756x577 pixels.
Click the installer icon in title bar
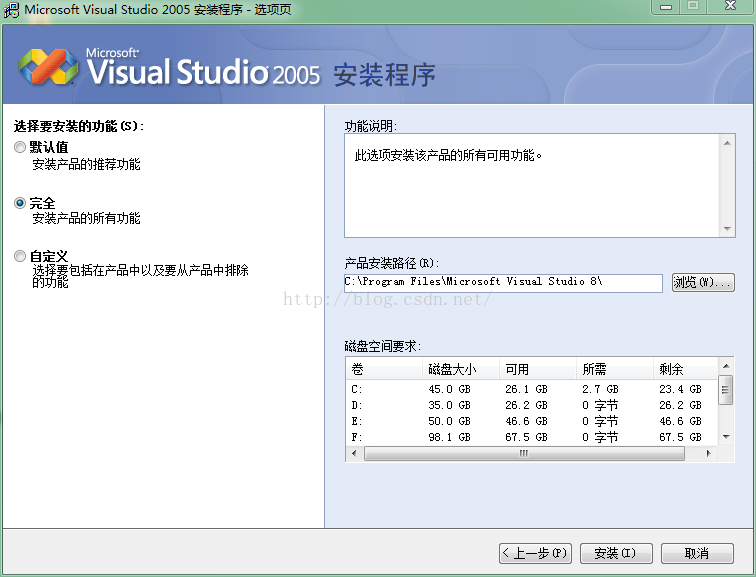tap(12, 10)
